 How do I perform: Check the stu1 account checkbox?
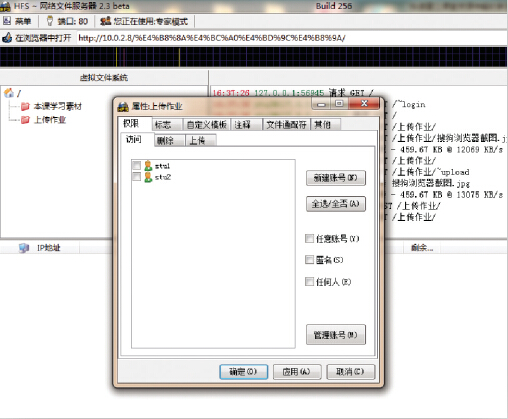click(137, 165)
